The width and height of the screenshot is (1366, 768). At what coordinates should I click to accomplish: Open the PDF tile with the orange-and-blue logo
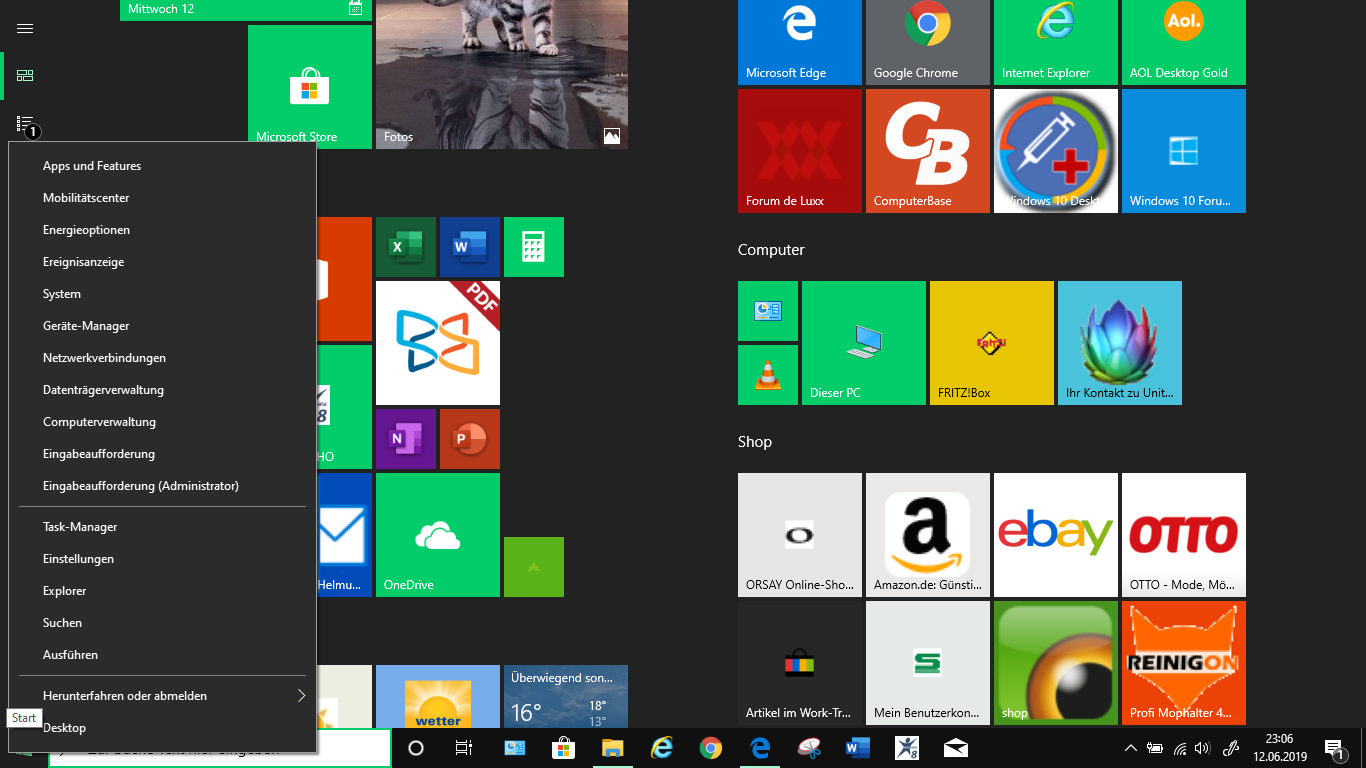coord(437,343)
